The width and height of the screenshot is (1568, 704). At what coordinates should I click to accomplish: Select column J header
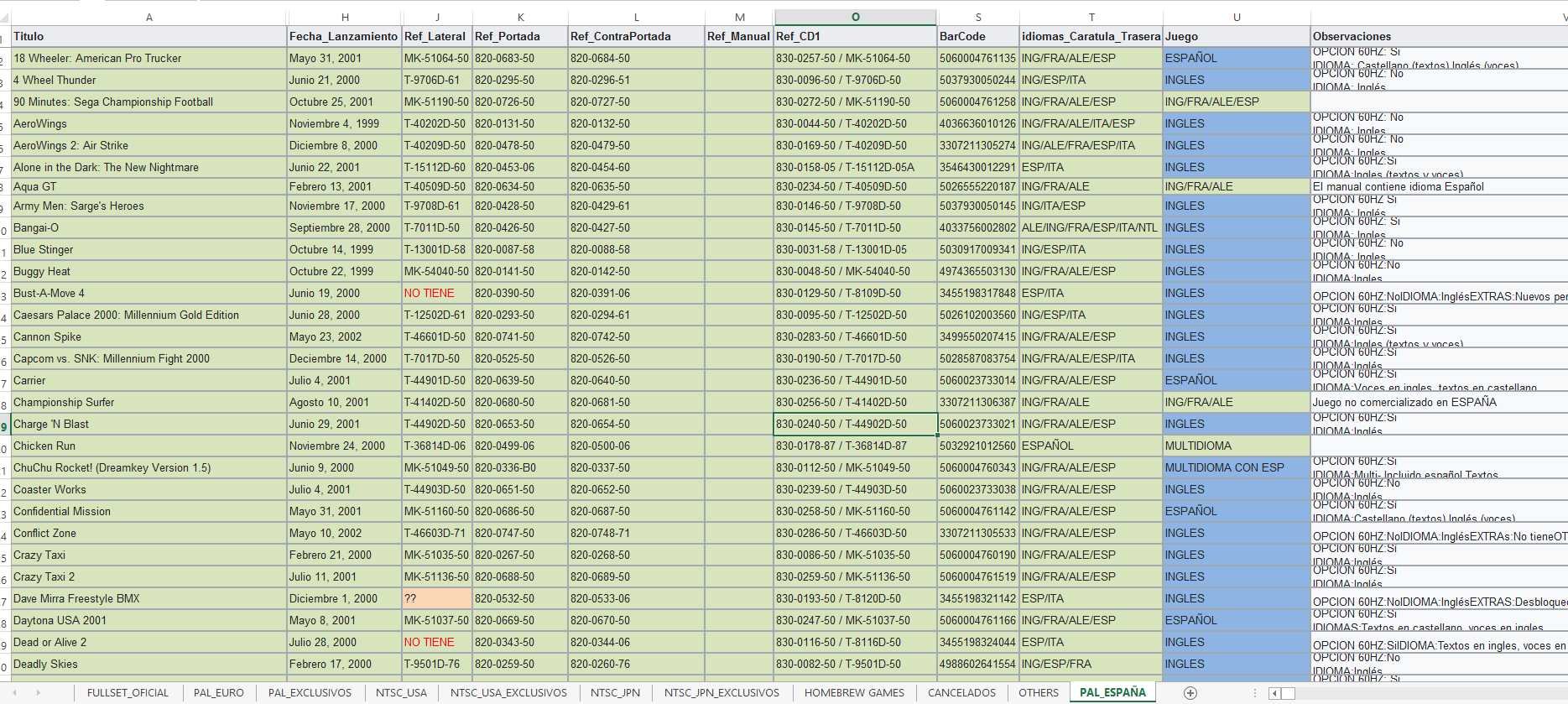(x=437, y=17)
